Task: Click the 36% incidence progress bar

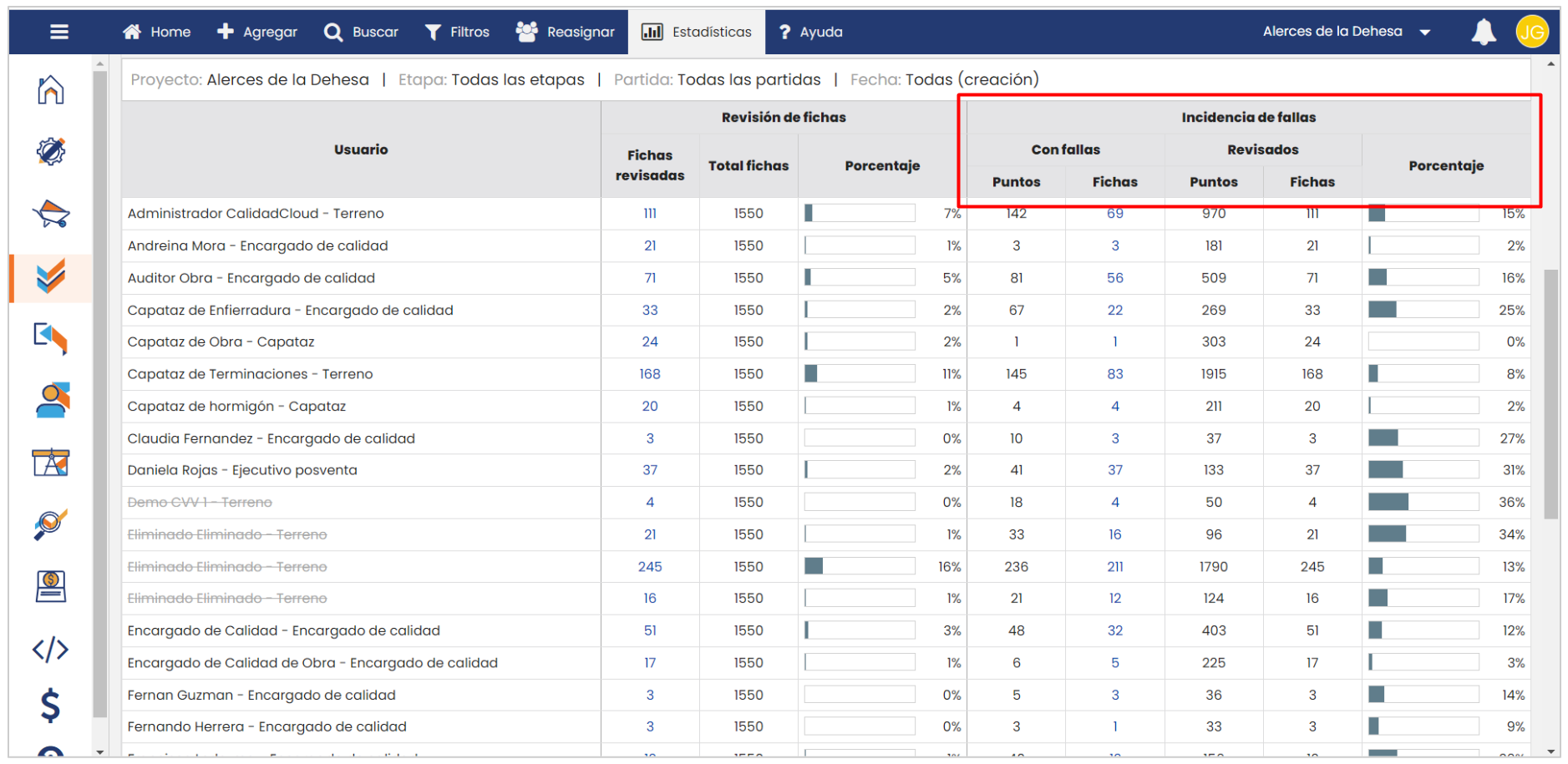Action: [1423, 502]
